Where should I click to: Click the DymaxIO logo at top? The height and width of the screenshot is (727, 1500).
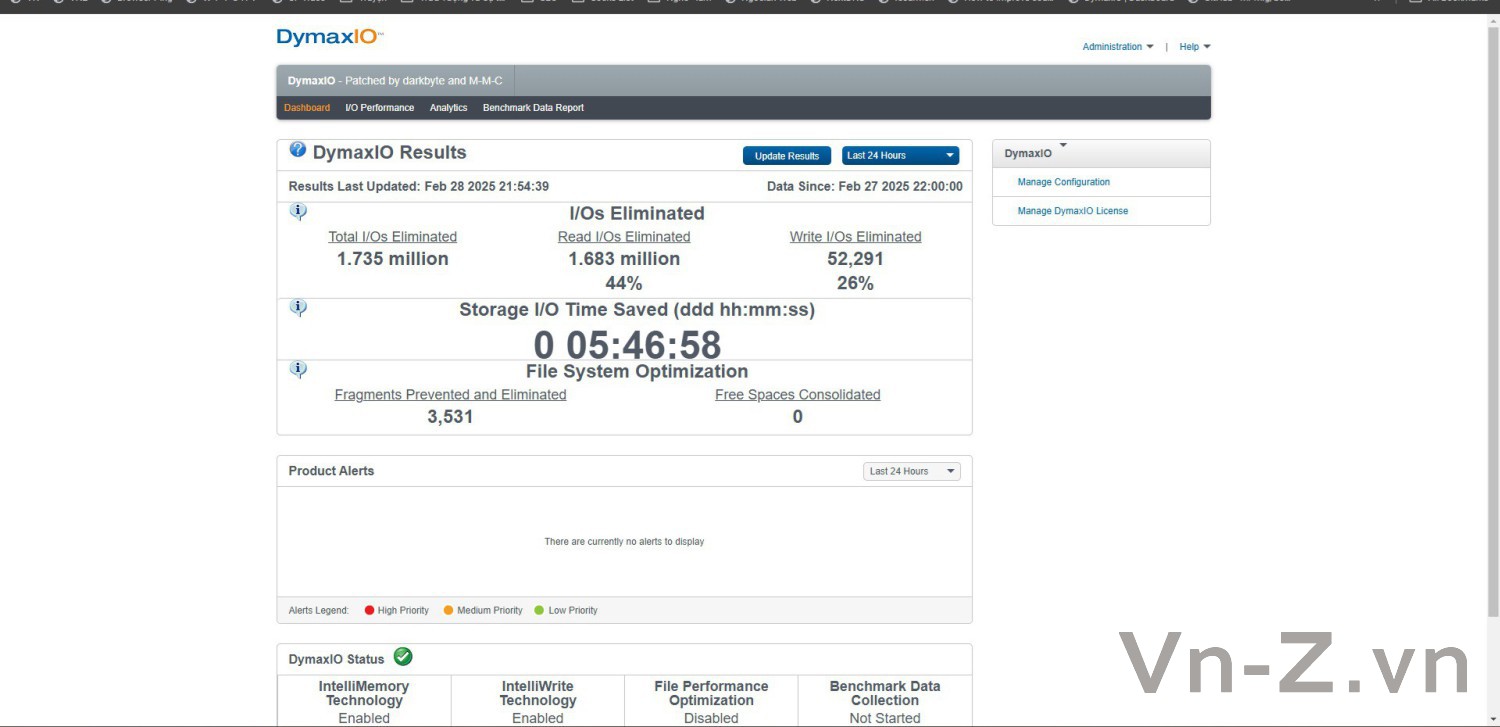[330, 37]
